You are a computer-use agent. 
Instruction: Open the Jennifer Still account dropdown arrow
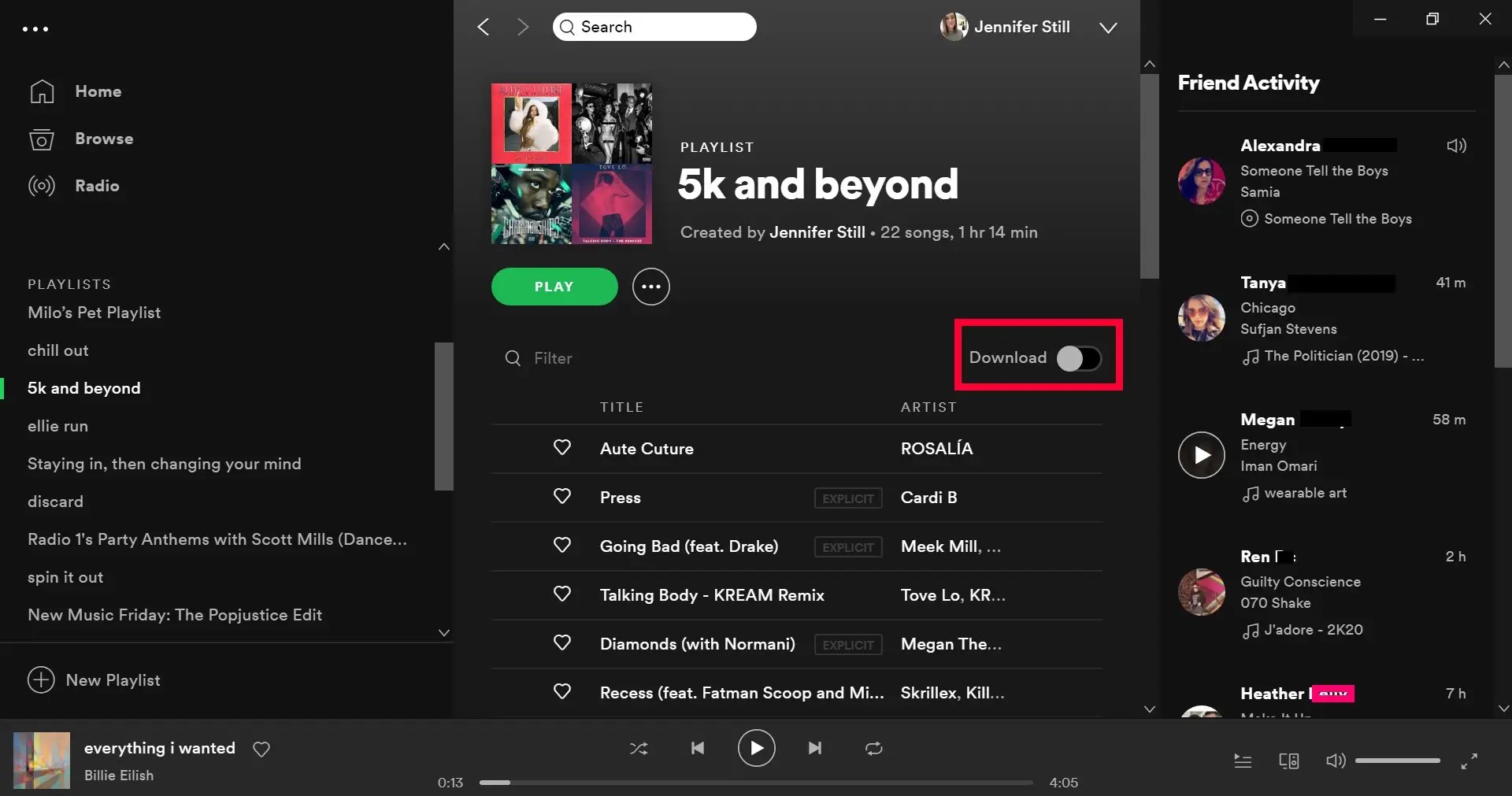coord(1108,28)
